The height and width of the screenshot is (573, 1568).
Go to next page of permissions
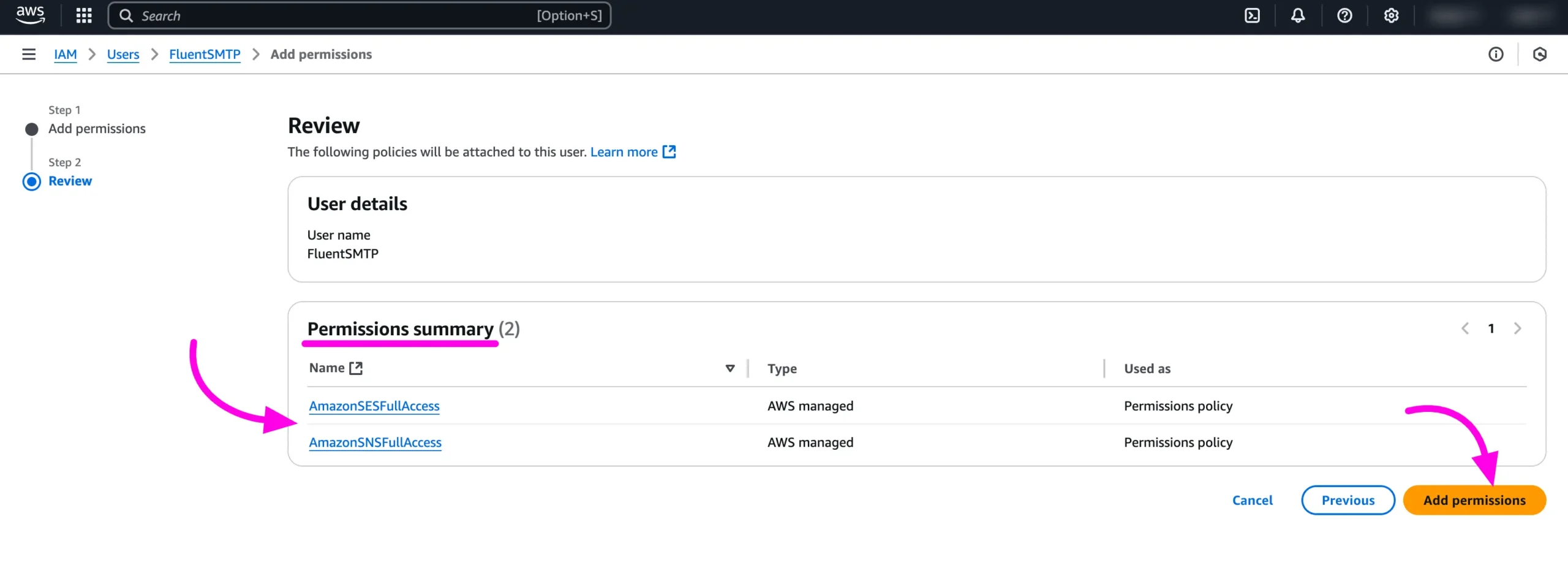pos(1517,328)
